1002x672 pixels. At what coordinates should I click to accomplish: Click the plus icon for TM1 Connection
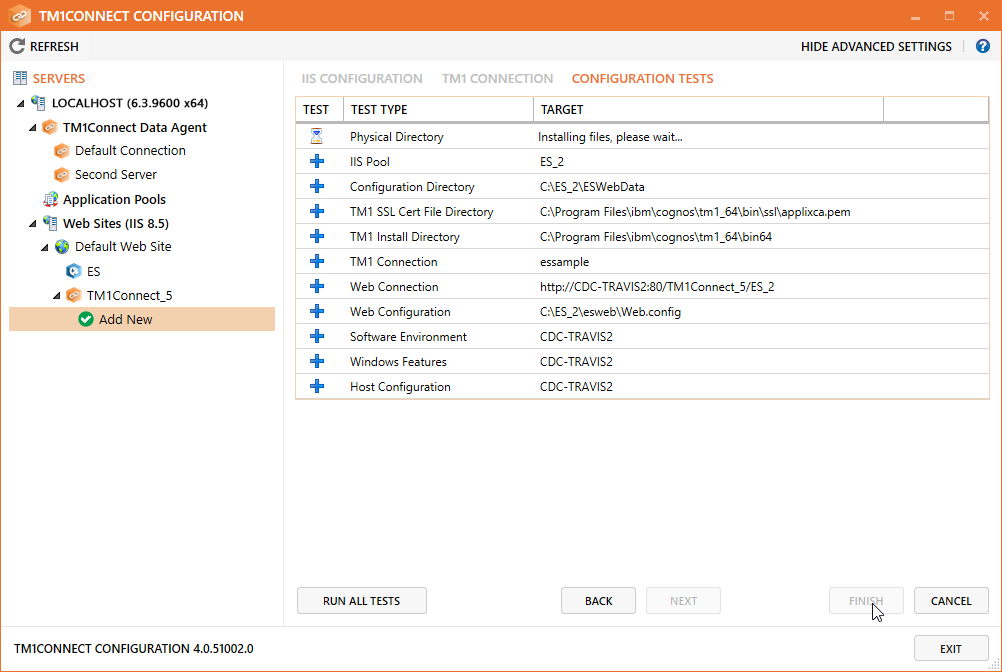click(x=317, y=261)
